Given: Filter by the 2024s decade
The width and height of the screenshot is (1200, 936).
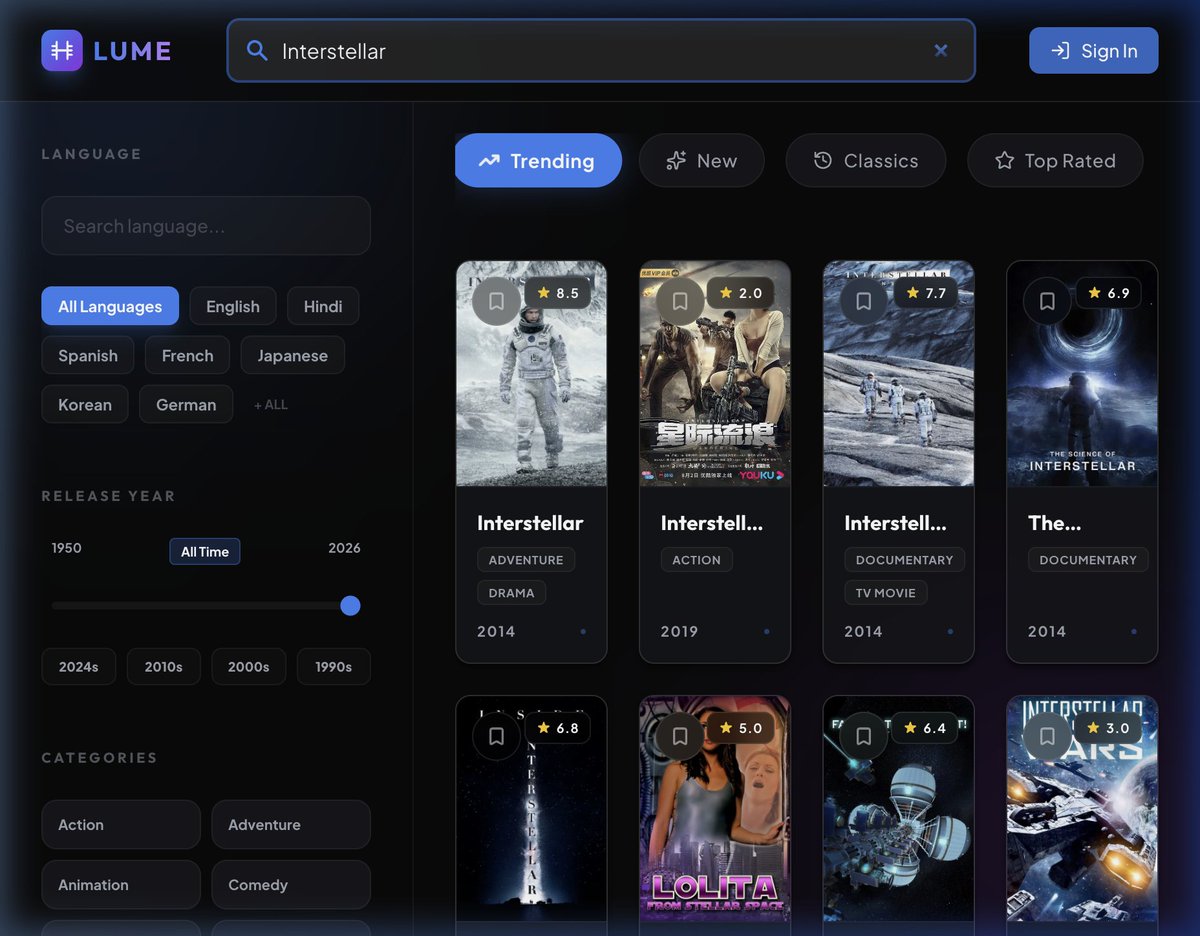Looking at the screenshot, I should (x=79, y=666).
